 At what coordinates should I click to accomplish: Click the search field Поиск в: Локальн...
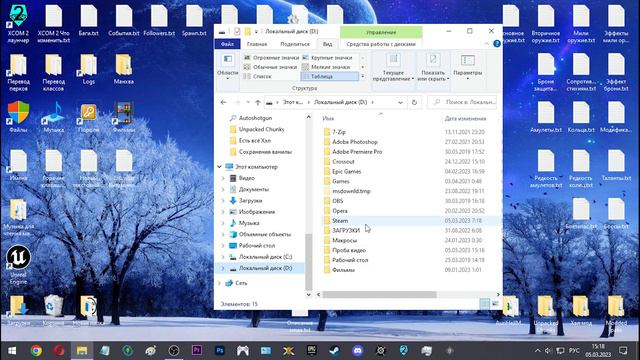point(463,102)
